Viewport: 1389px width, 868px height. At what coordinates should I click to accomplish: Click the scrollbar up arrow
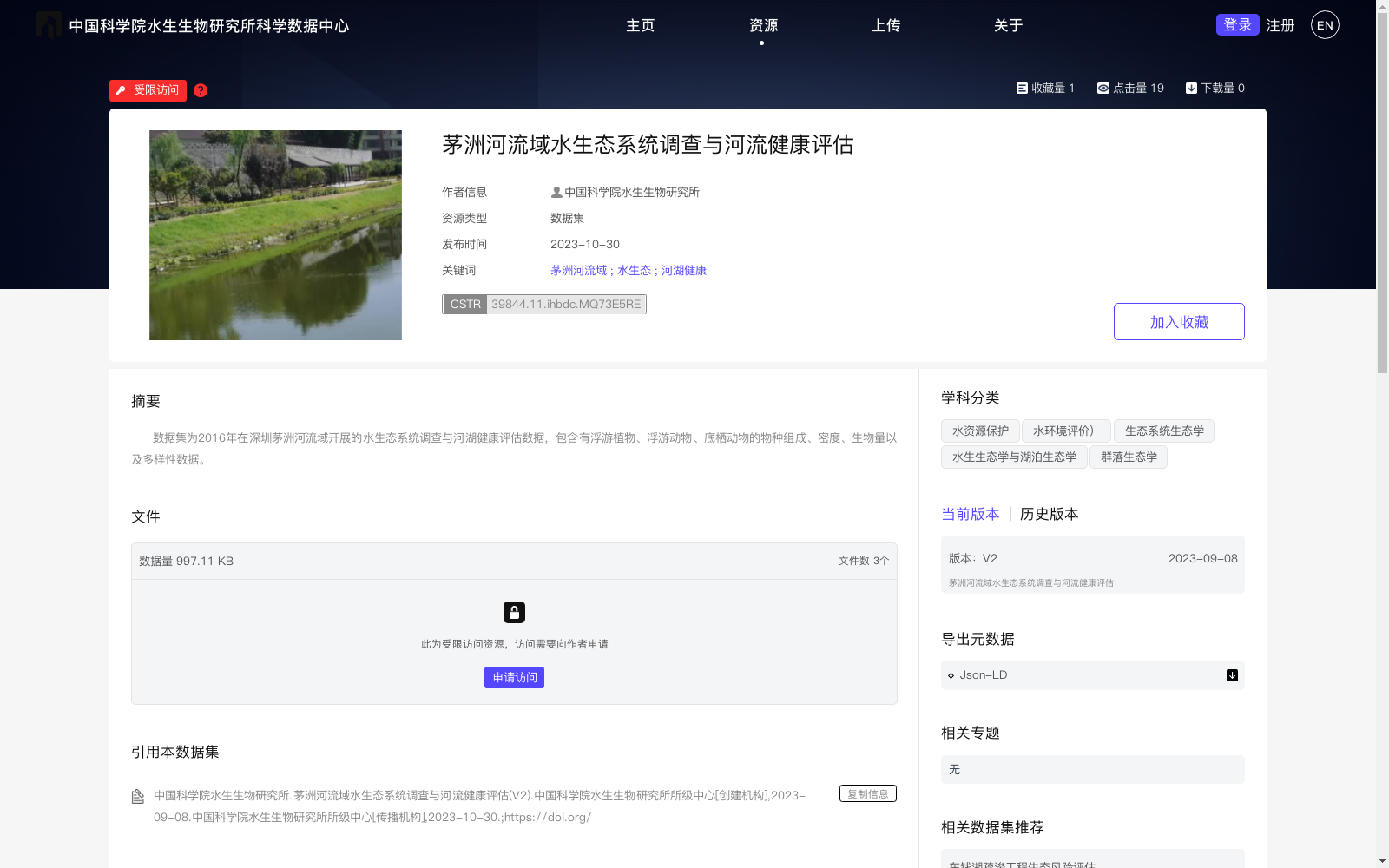(x=1382, y=7)
